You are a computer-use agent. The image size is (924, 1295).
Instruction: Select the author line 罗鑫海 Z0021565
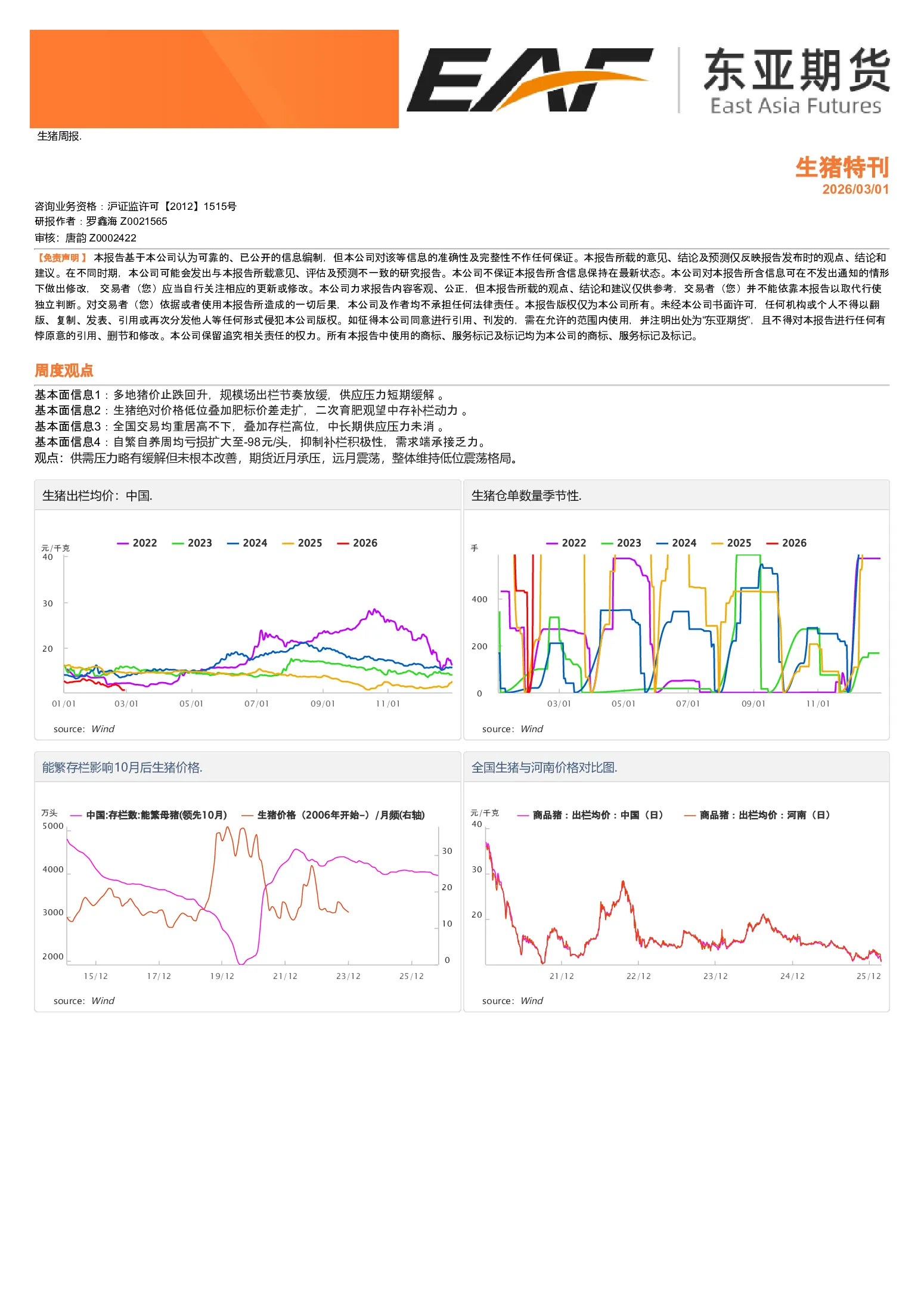(101, 221)
